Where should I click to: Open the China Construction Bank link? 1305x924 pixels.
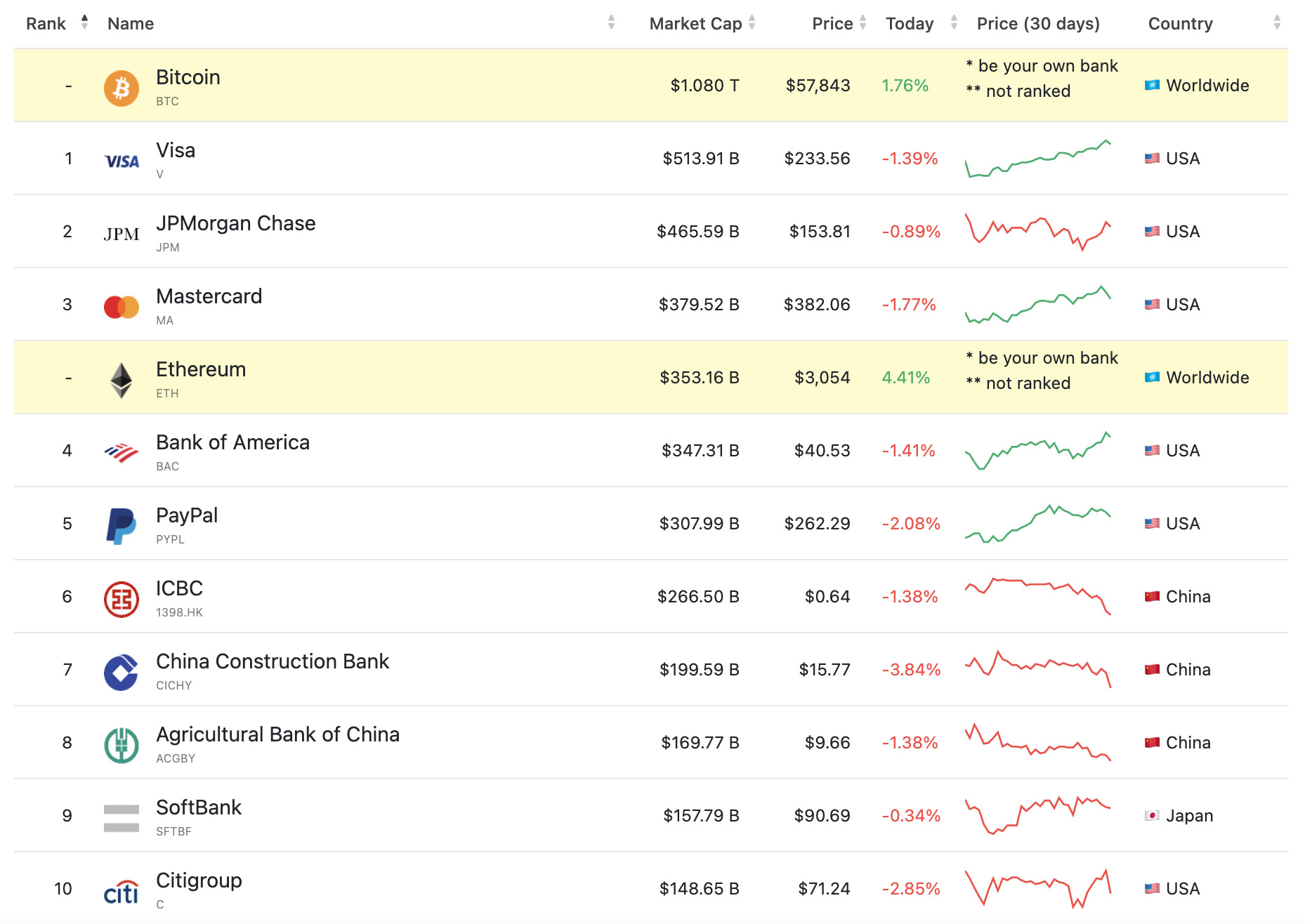[x=273, y=661]
